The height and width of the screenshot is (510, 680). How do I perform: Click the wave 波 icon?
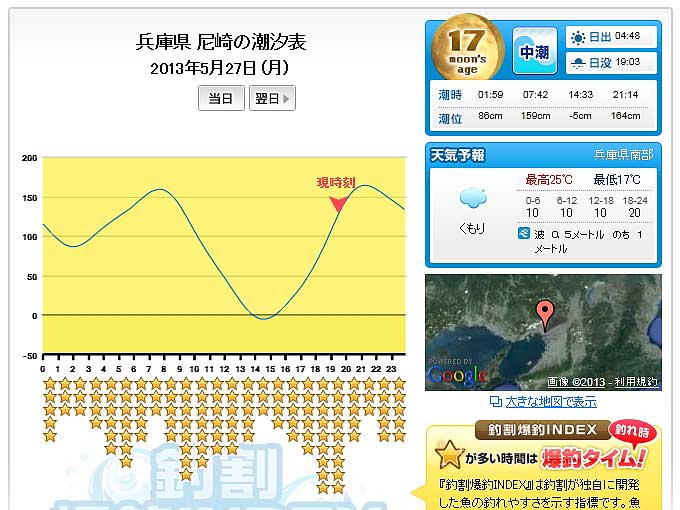click(x=524, y=233)
